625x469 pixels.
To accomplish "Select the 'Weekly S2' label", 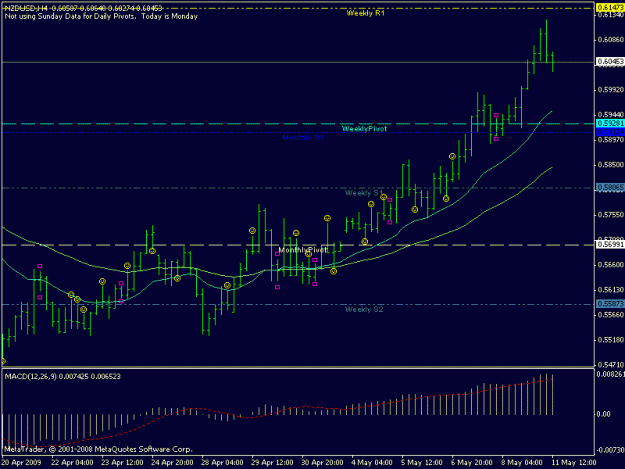I will coord(364,309).
